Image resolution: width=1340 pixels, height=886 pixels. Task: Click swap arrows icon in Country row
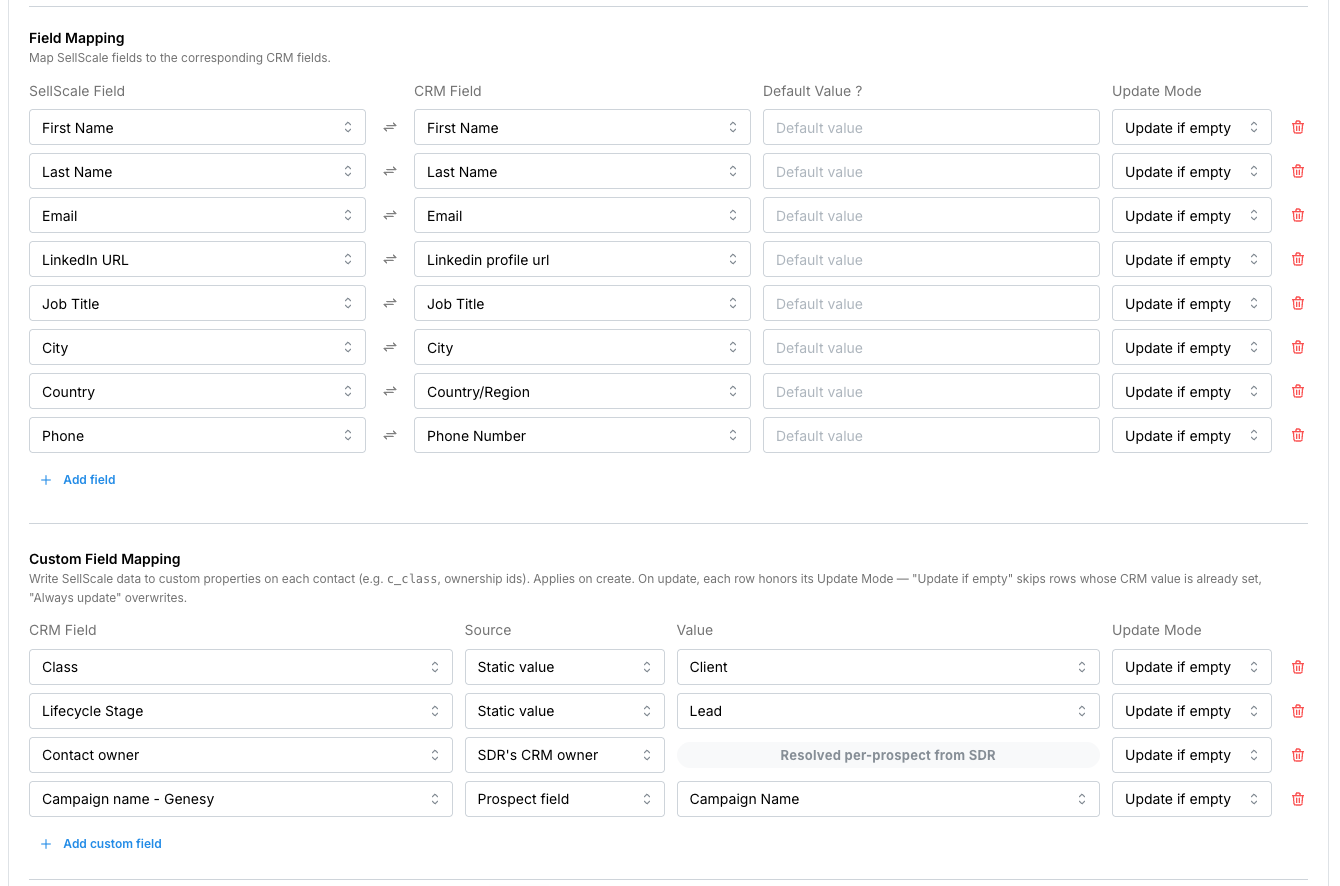point(390,391)
